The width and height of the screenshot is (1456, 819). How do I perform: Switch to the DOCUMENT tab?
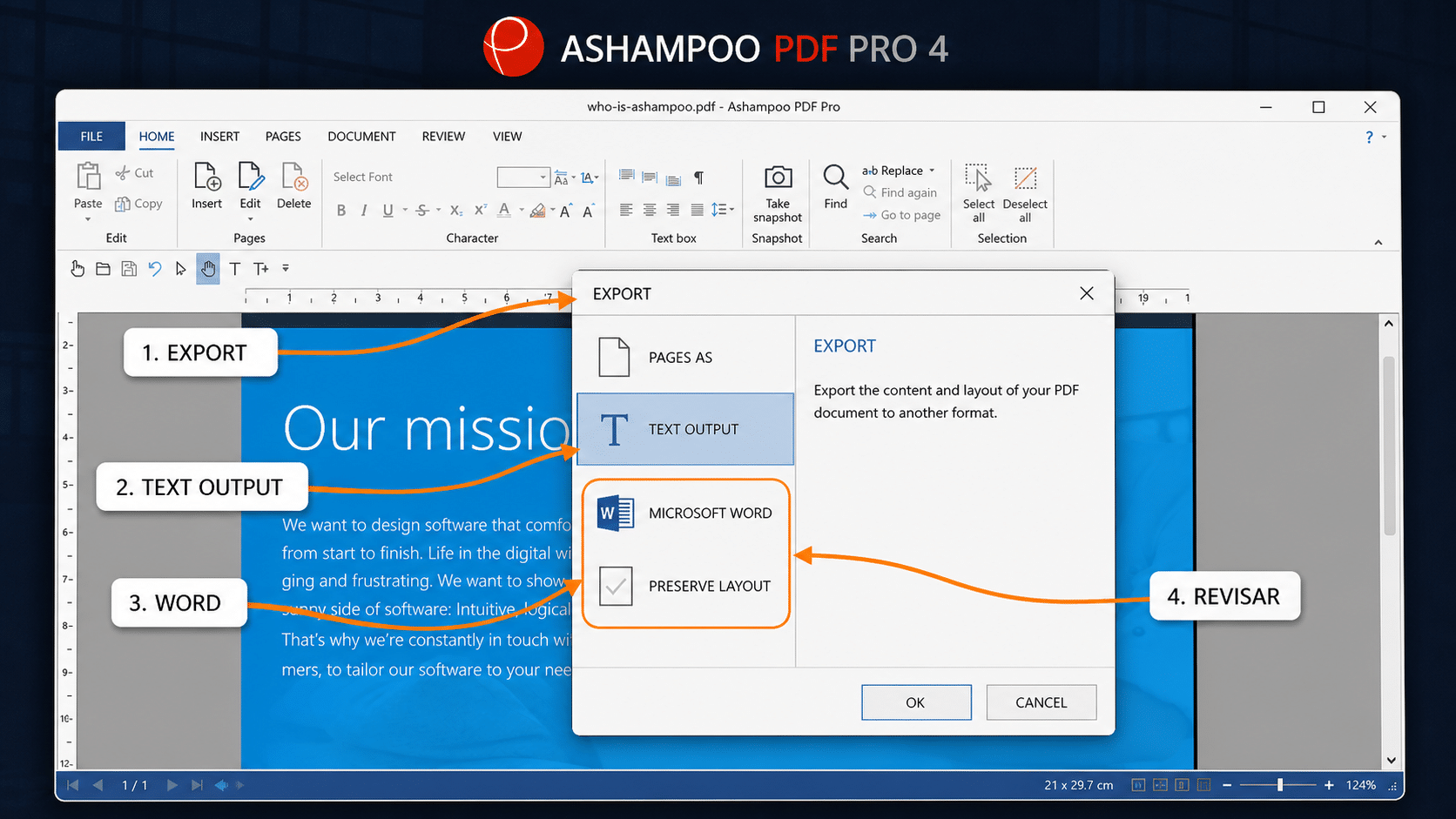tap(361, 137)
